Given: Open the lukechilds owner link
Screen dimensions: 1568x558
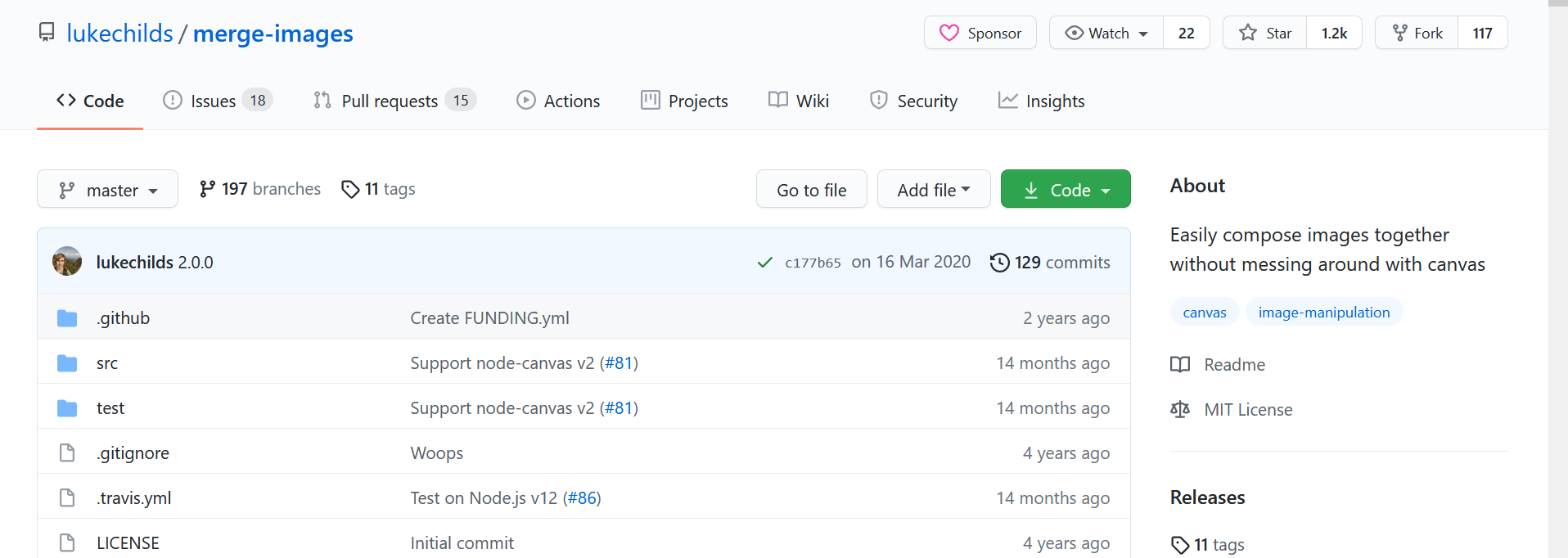Looking at the screenshot, I should (119, 33).
